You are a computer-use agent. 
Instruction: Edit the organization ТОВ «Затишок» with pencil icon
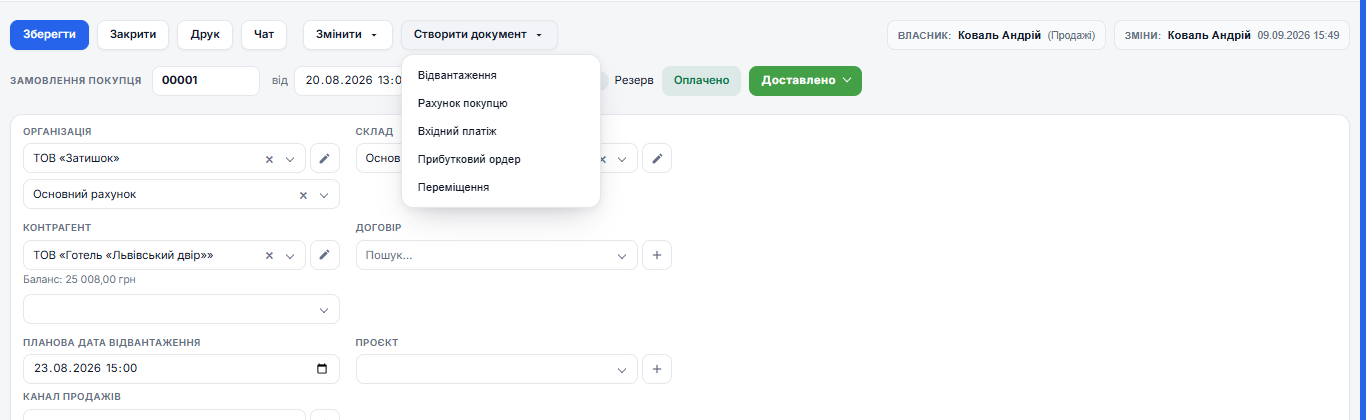click(324, 158)
